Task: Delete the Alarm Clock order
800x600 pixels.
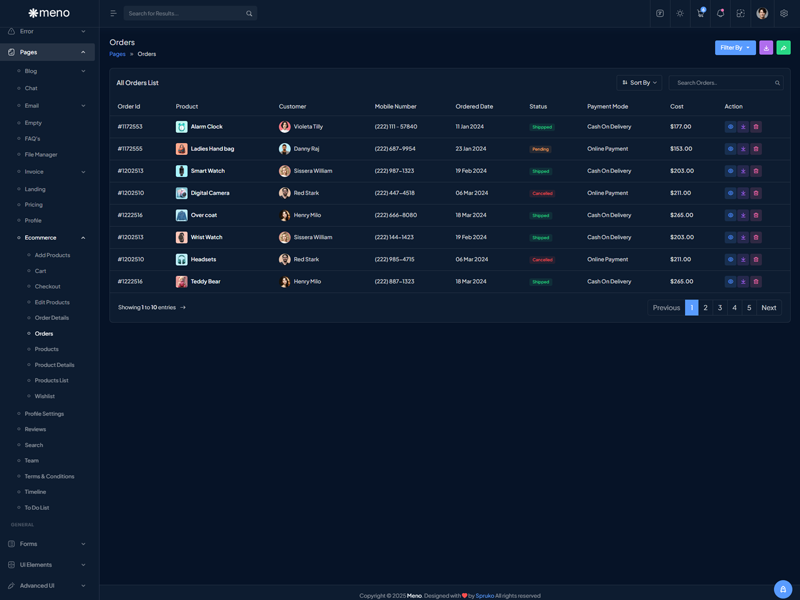Action: (x=756, y=127)
